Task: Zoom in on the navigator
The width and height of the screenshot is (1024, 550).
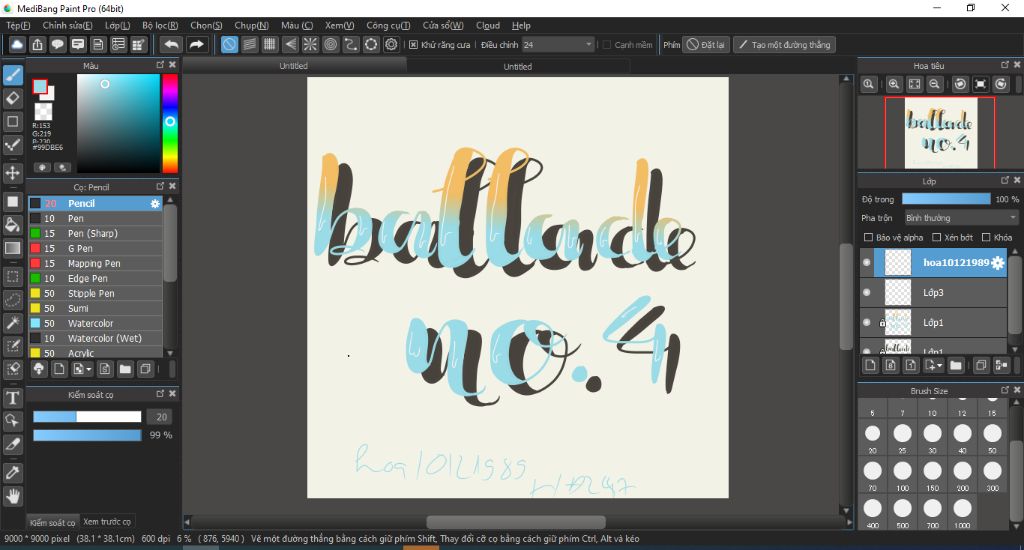Action: (894, 84)
